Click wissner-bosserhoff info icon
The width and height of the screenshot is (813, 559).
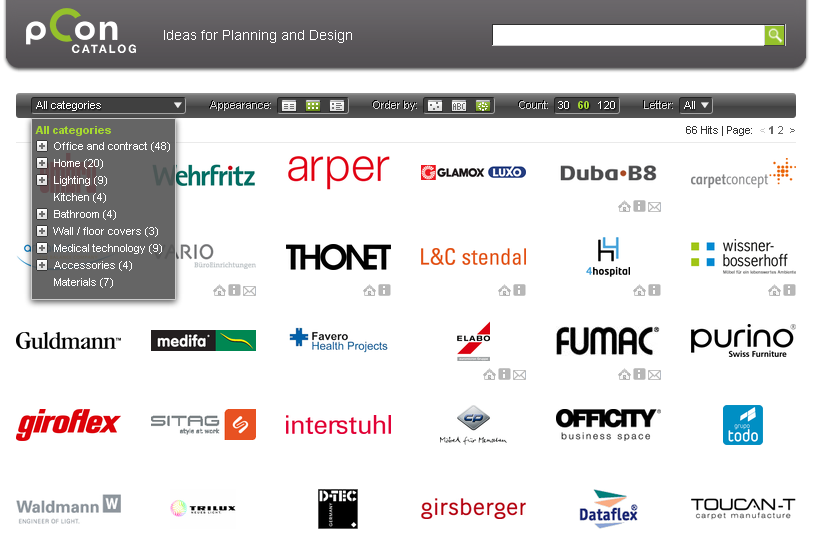click(790, 290)
